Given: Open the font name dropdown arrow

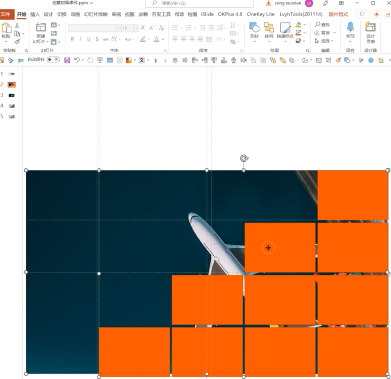Looking at the screenshot, I should [118, 28].
